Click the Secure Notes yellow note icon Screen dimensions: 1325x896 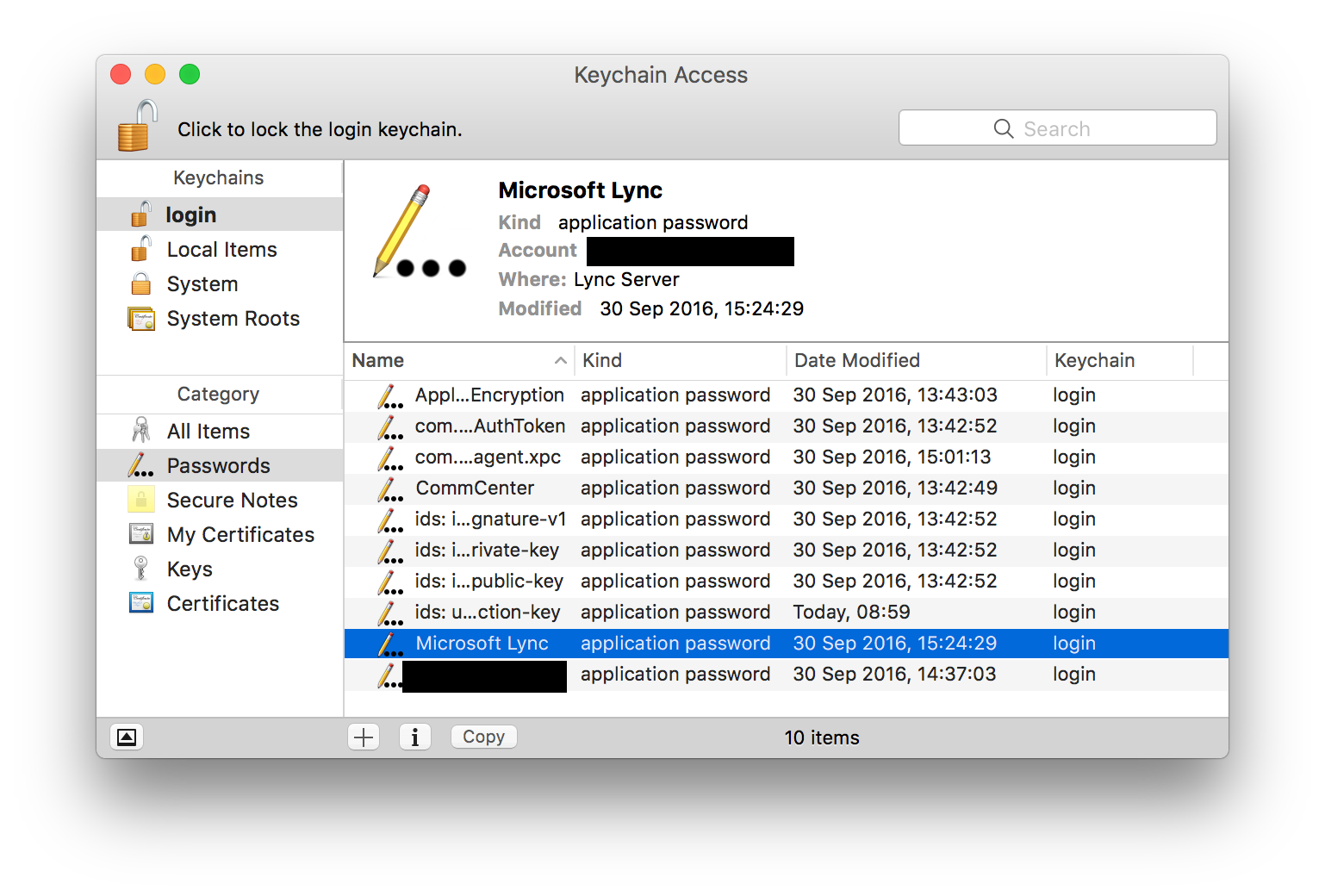click(x=141, y=500)
